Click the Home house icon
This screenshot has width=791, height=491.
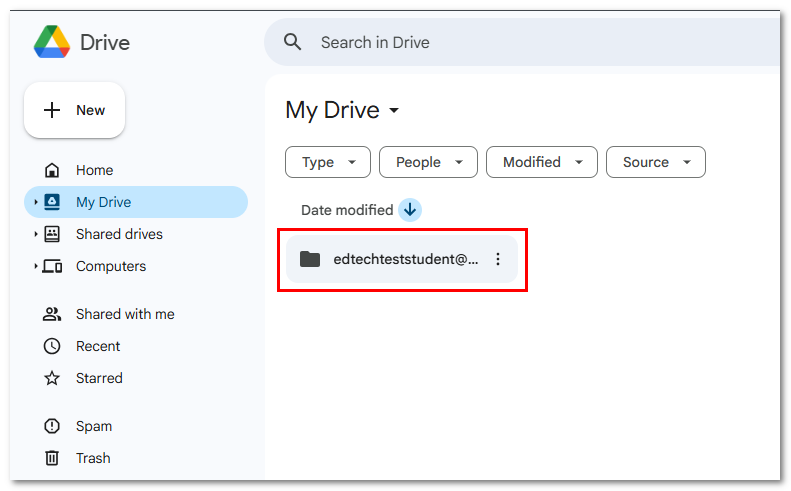click(52, 170)
